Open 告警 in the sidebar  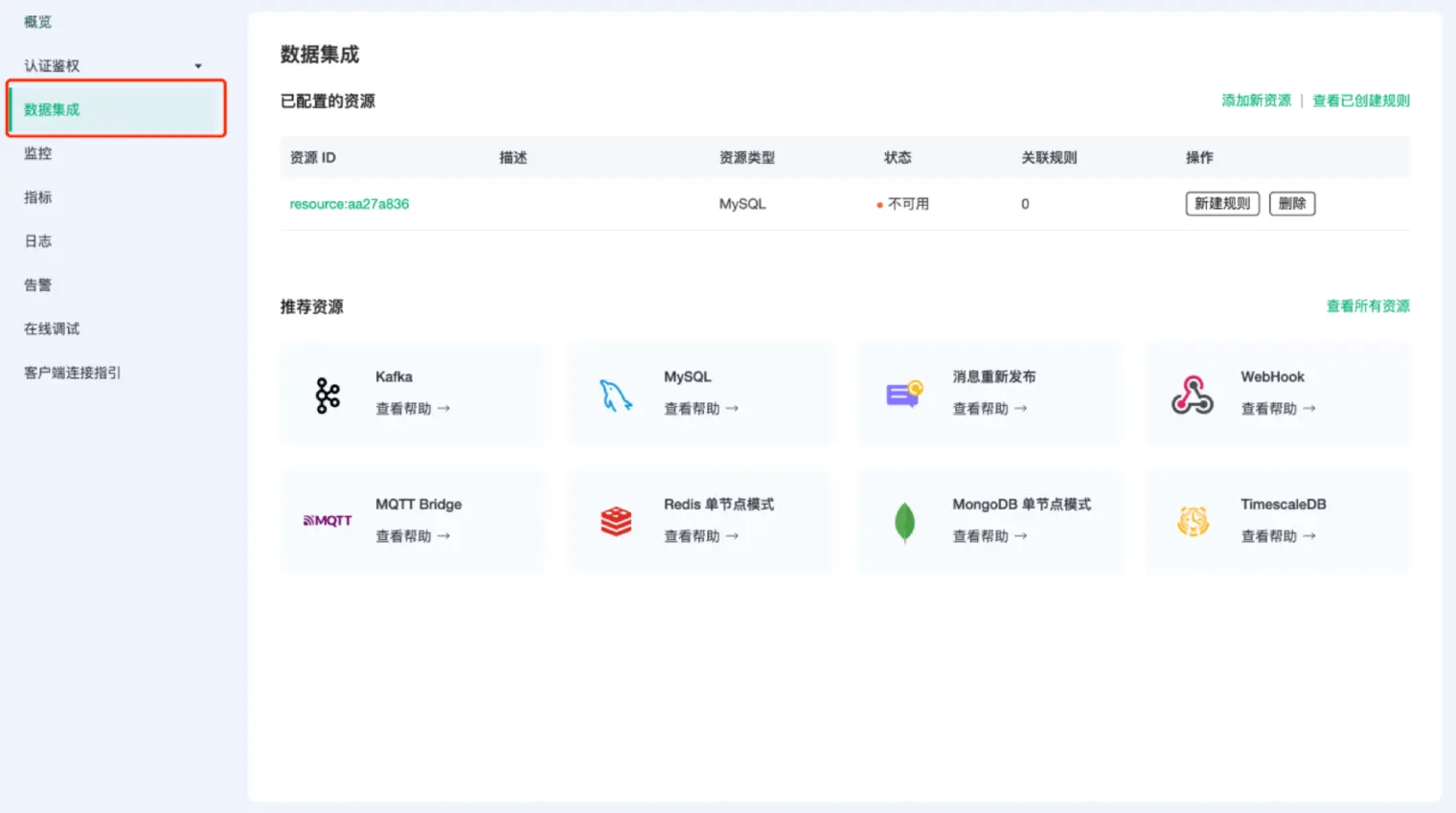click(x=38, y=285)
